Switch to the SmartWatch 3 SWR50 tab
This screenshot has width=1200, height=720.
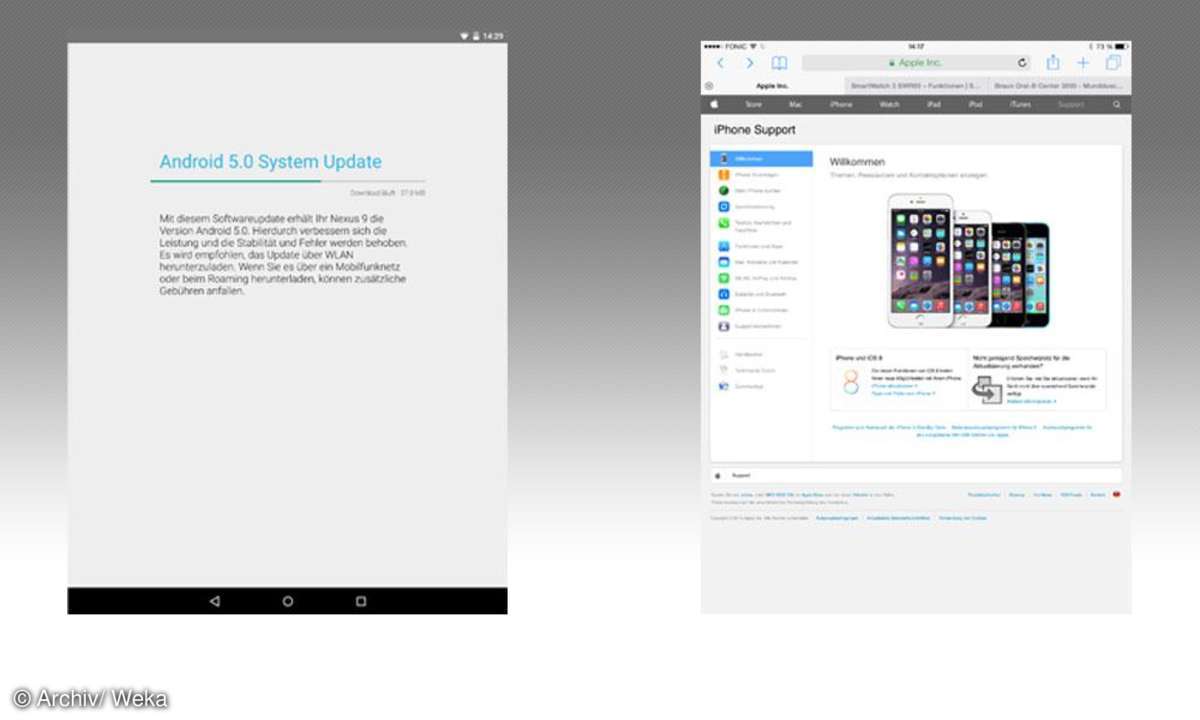[x=916, y=87]
